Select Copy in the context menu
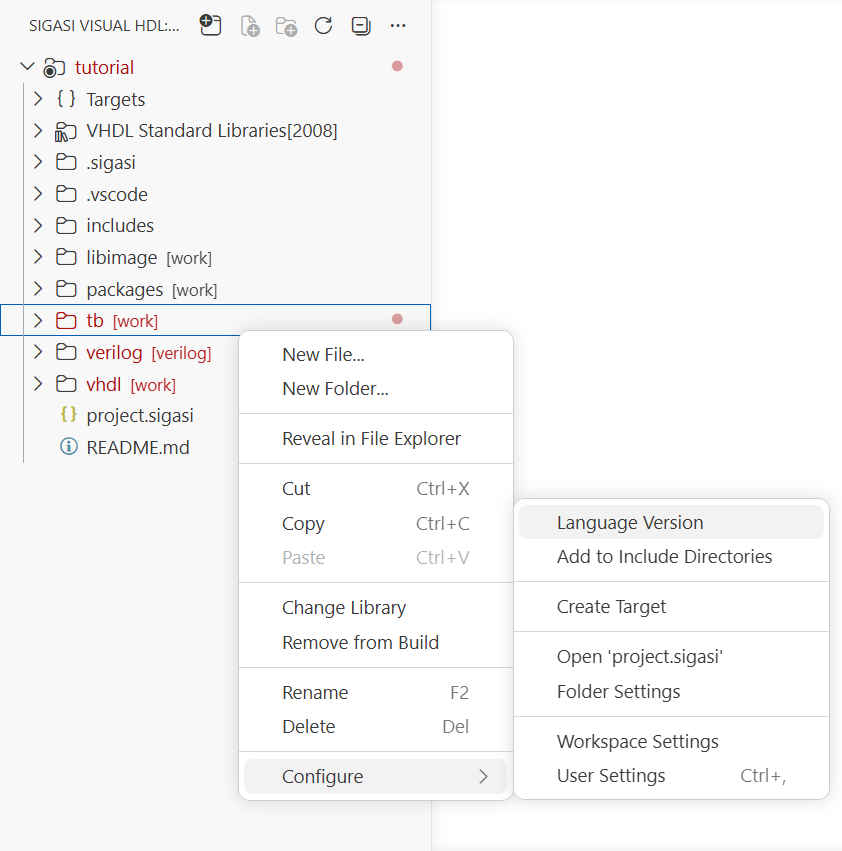 (376, 523)
